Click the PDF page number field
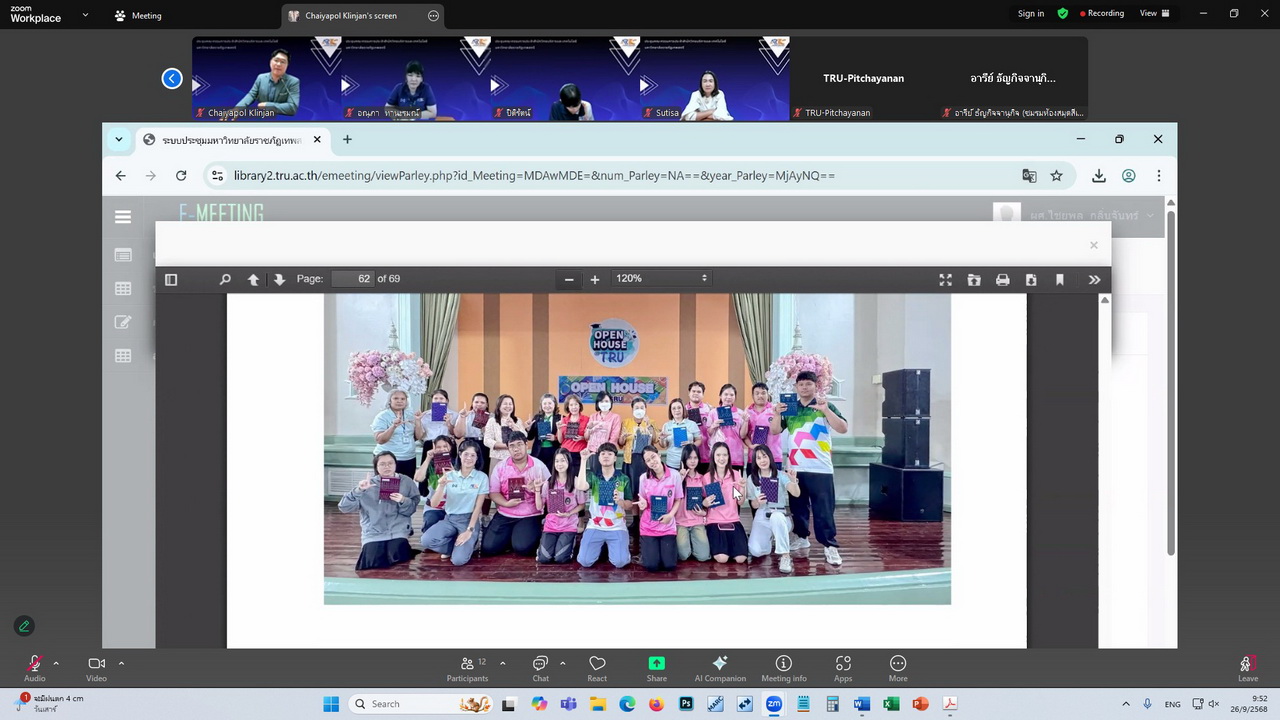This screenshot has height=720, width=1280. coord(353,279)
